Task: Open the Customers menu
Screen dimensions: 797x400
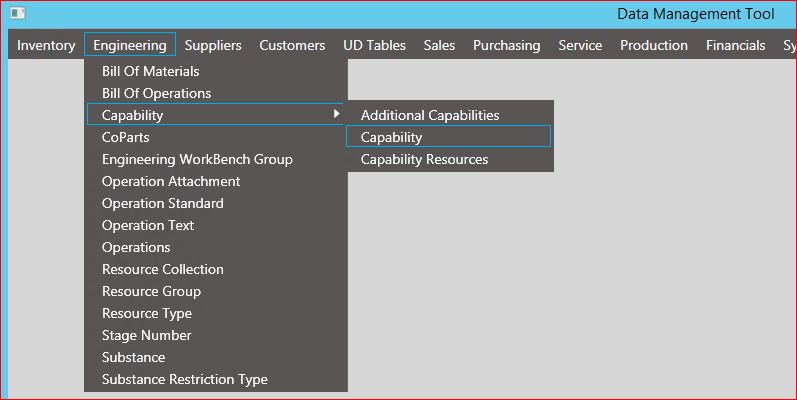Action: pyautogui.click(x=292, y=45)
